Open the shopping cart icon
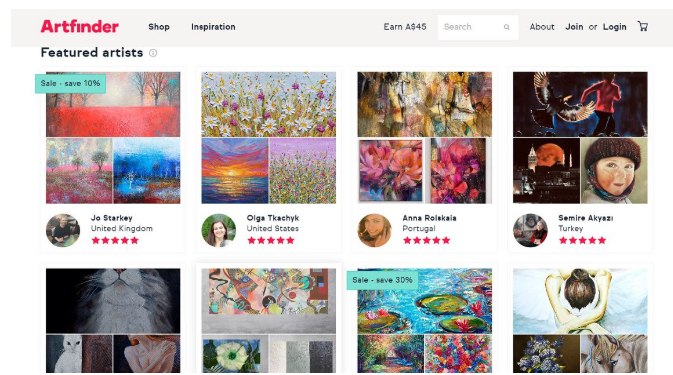Image resolution: width=673 pixels, height=375 pixels. [643, 26]
